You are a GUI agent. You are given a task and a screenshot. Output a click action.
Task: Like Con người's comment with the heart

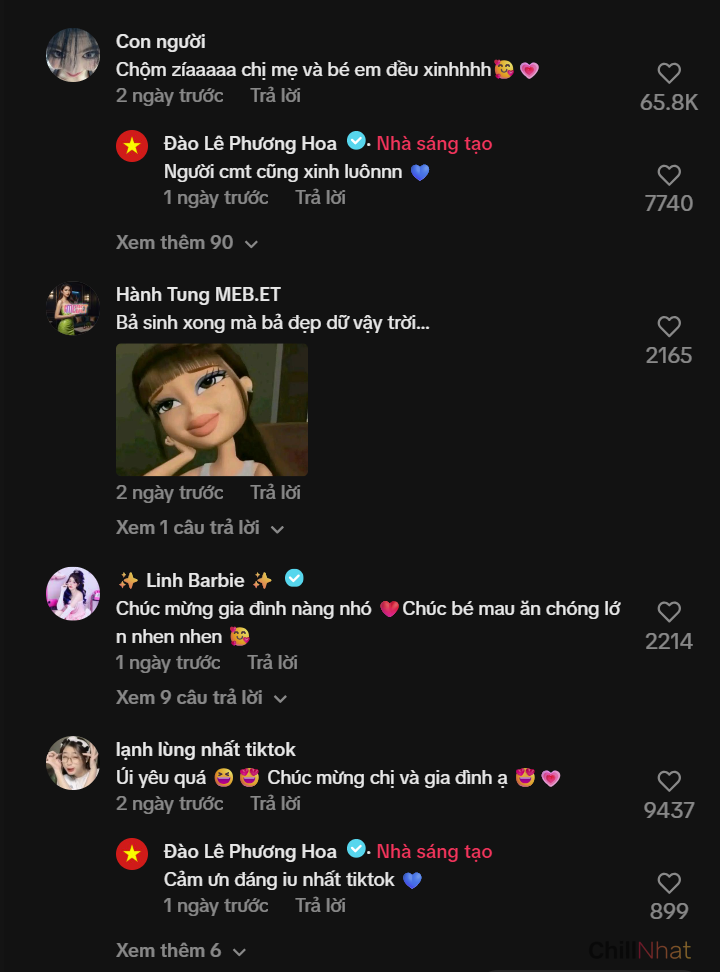point(669,73)
